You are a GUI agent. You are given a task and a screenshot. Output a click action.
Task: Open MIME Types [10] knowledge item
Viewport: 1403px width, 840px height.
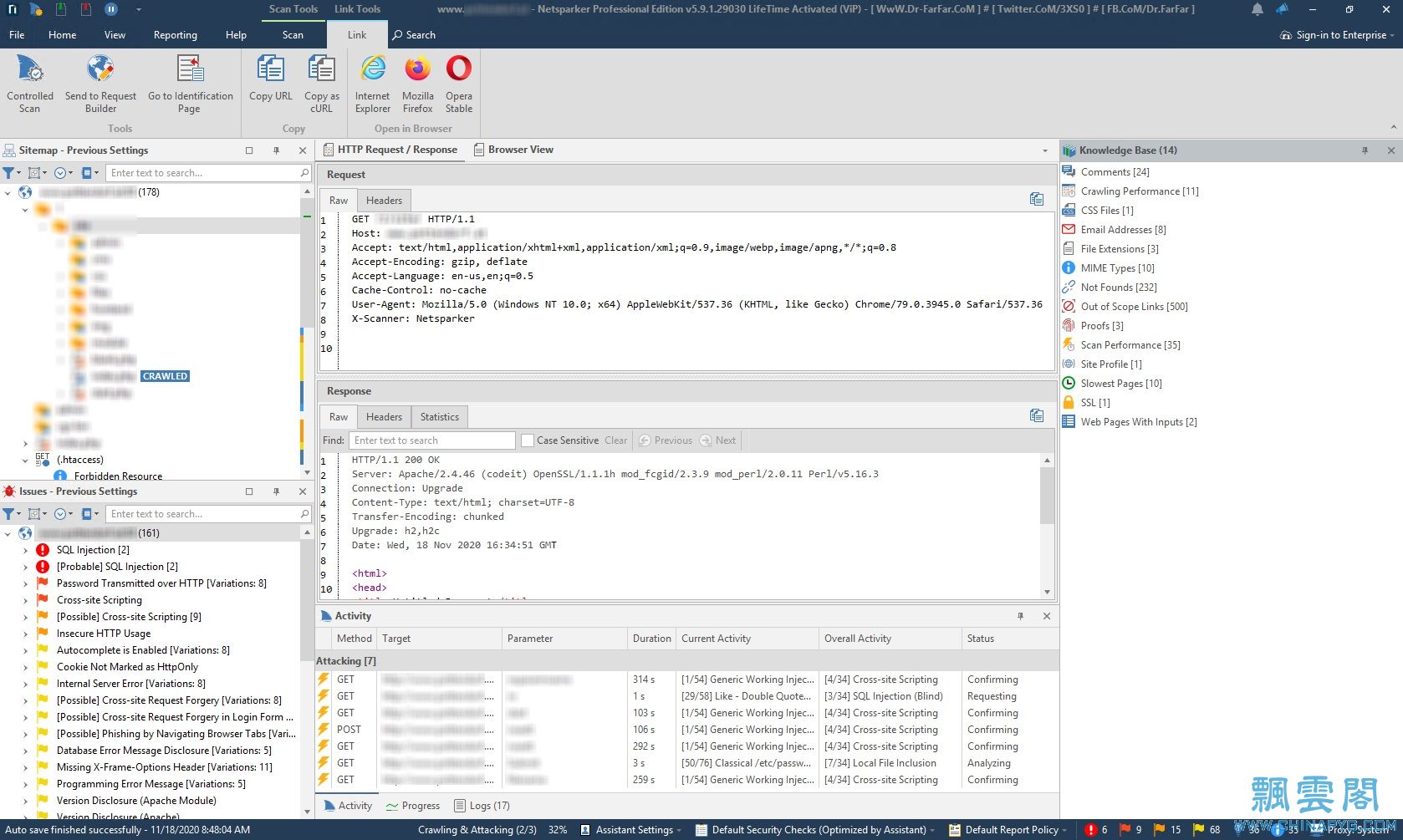[x=1117, y=267]
